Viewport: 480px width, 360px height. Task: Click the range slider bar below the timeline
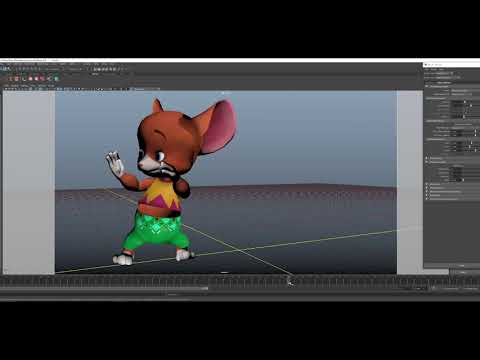click(x=104, y=289)
